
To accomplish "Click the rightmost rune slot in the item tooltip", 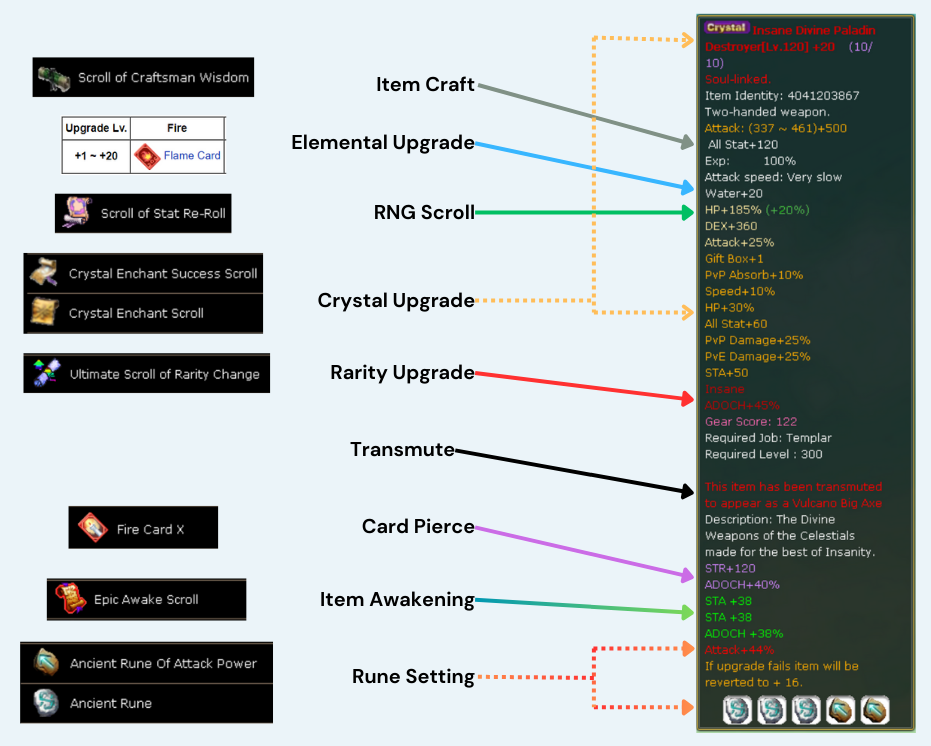I will pos(874,710).
